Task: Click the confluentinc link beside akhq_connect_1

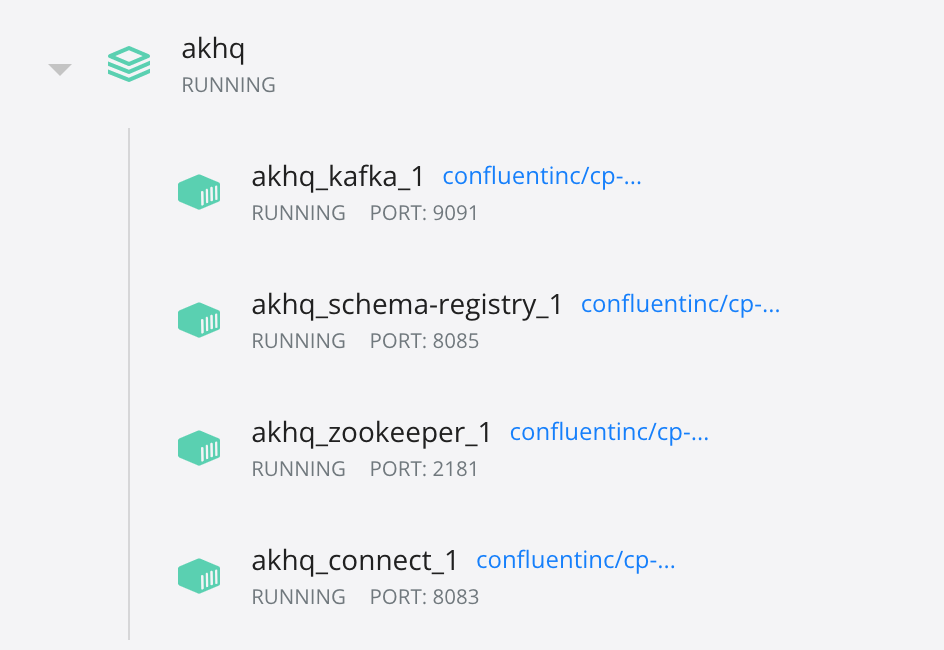Action: (575, 560)
